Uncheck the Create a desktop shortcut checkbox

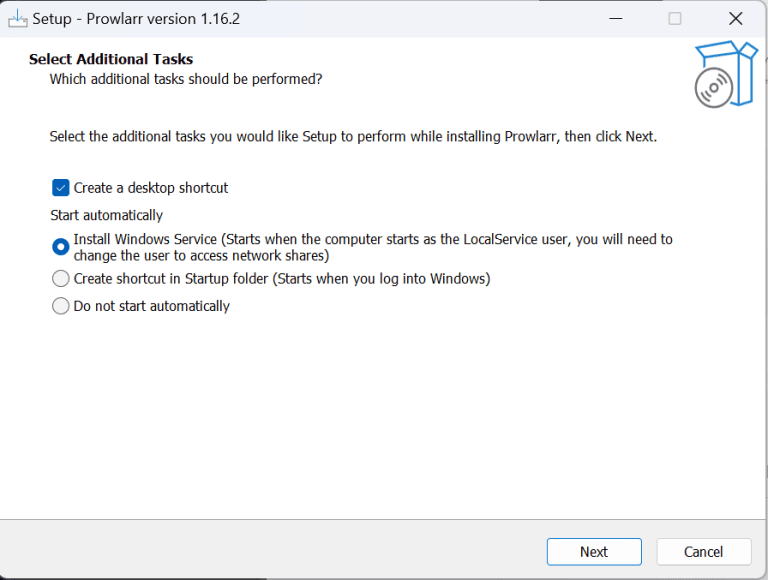(61, 187)
